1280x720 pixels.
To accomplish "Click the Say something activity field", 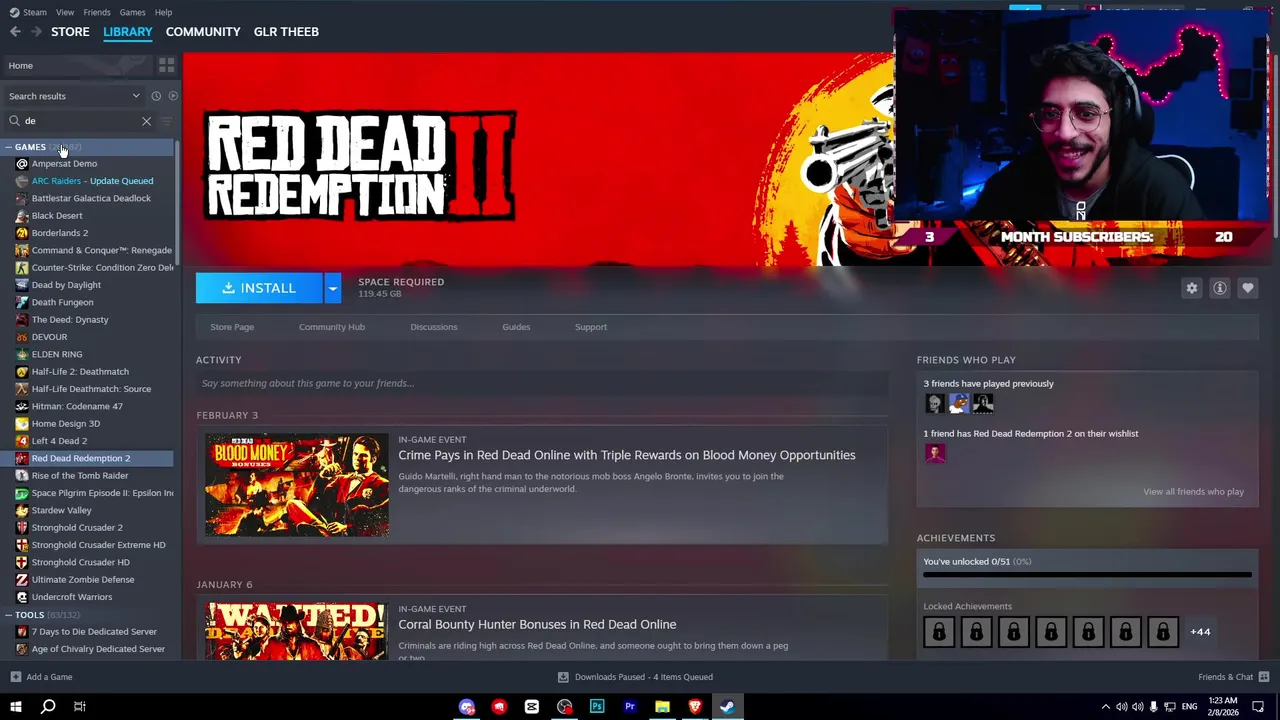I will [x=541, y=383].
